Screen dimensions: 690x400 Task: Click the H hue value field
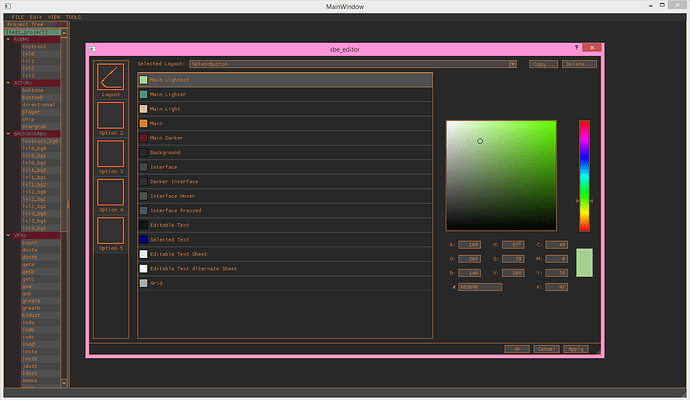(x=513, y=245)
